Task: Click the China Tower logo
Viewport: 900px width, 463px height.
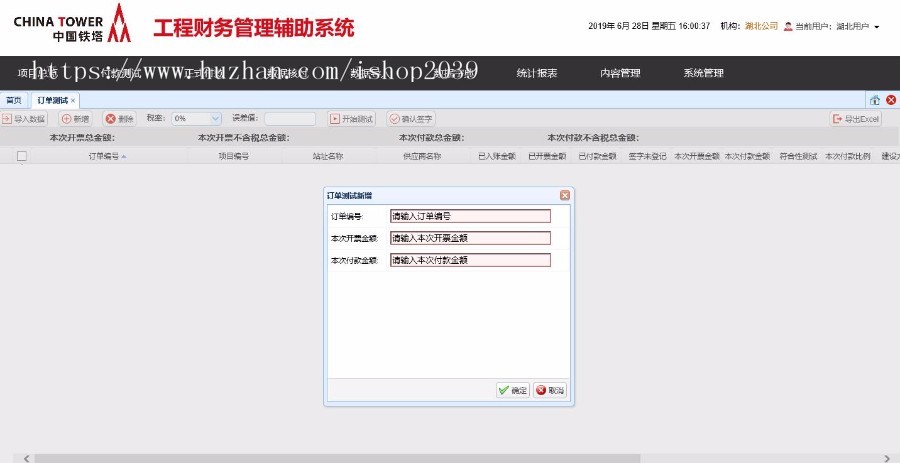Action: point(72,23)
